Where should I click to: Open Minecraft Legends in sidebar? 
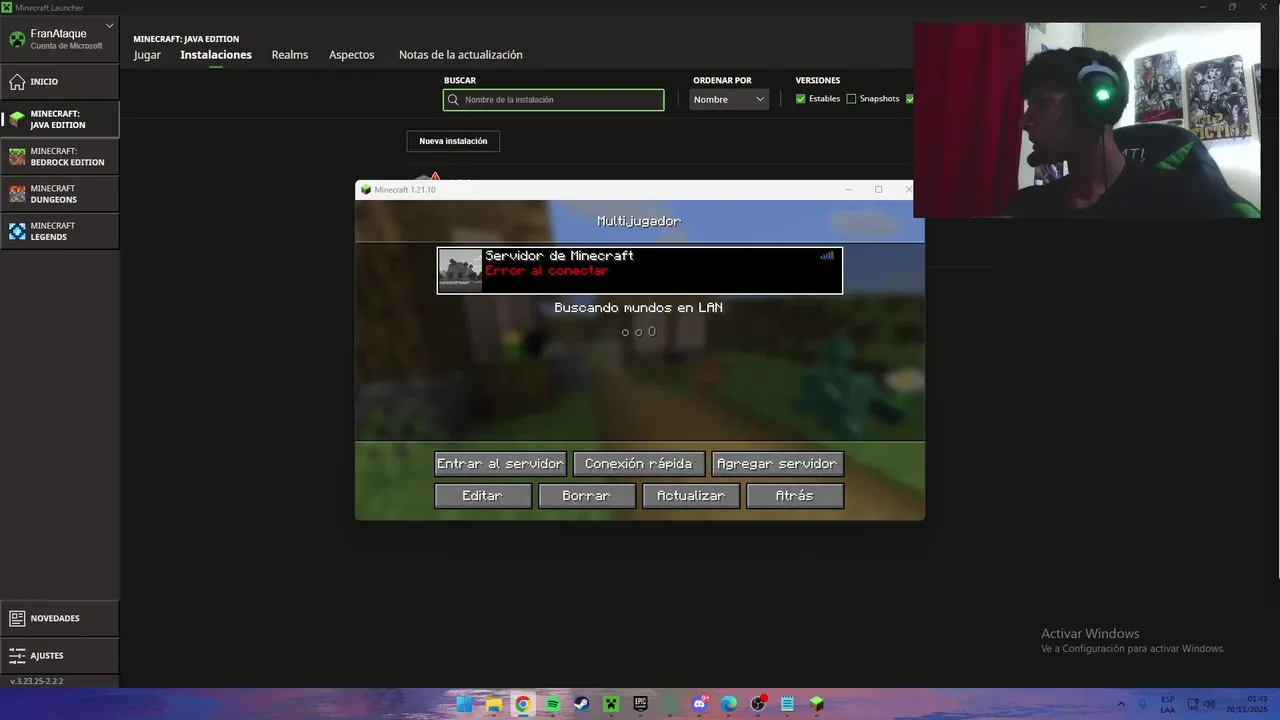[60, 231]
